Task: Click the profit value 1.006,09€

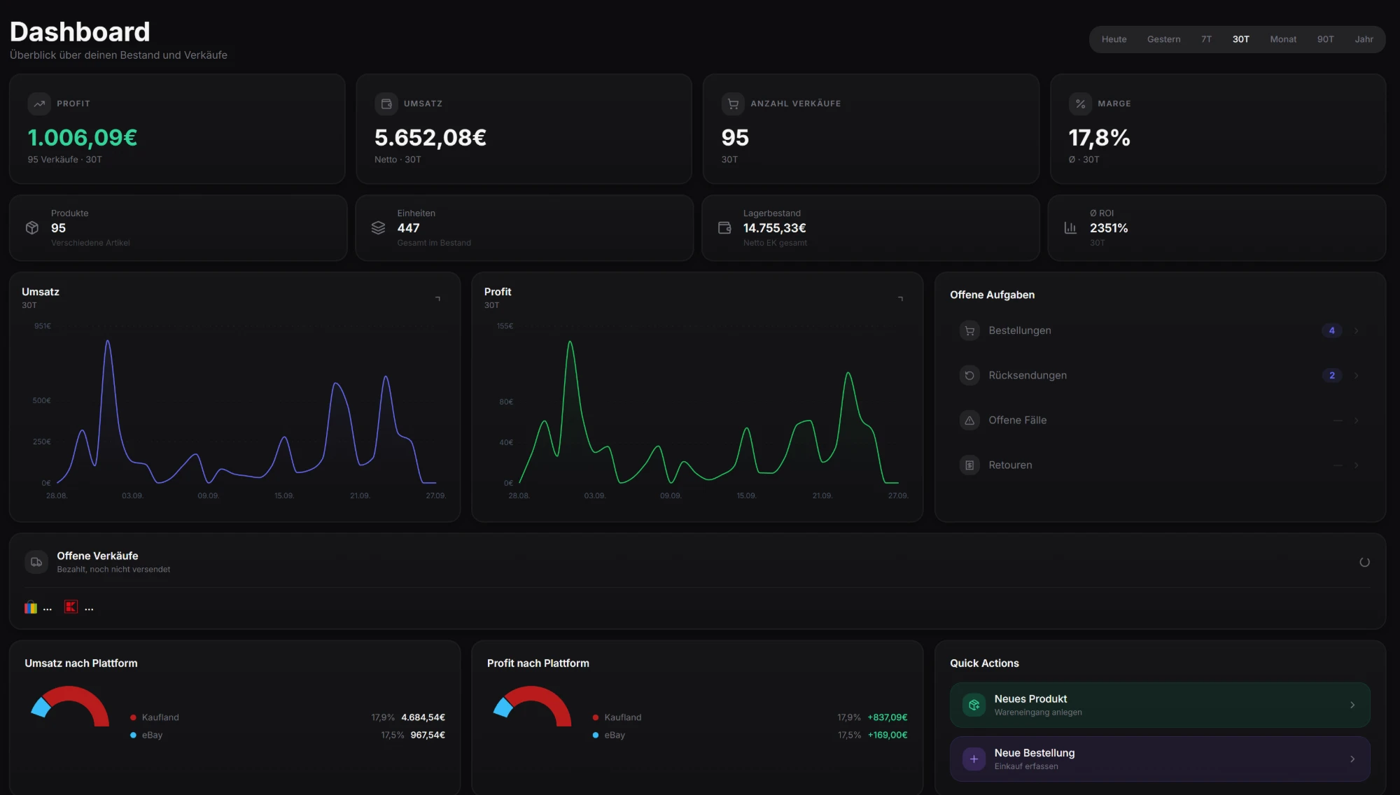Action: click(82, 138)
